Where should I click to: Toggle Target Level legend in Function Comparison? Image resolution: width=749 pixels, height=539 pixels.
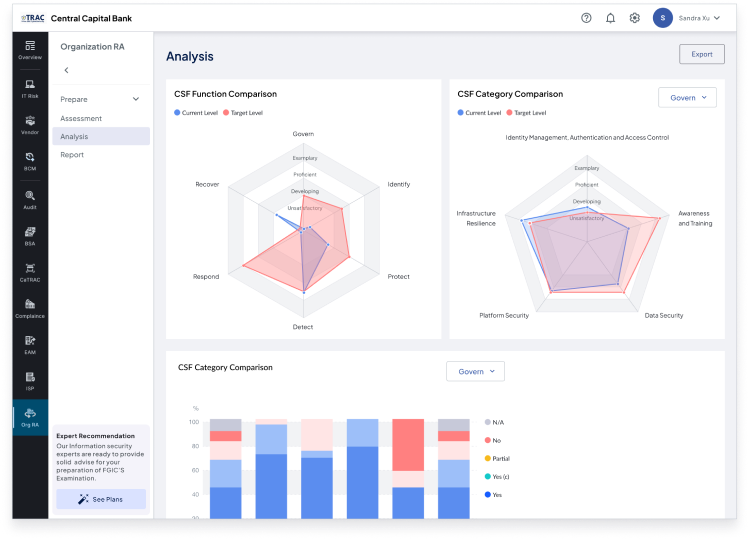click(x=243, y=113)
